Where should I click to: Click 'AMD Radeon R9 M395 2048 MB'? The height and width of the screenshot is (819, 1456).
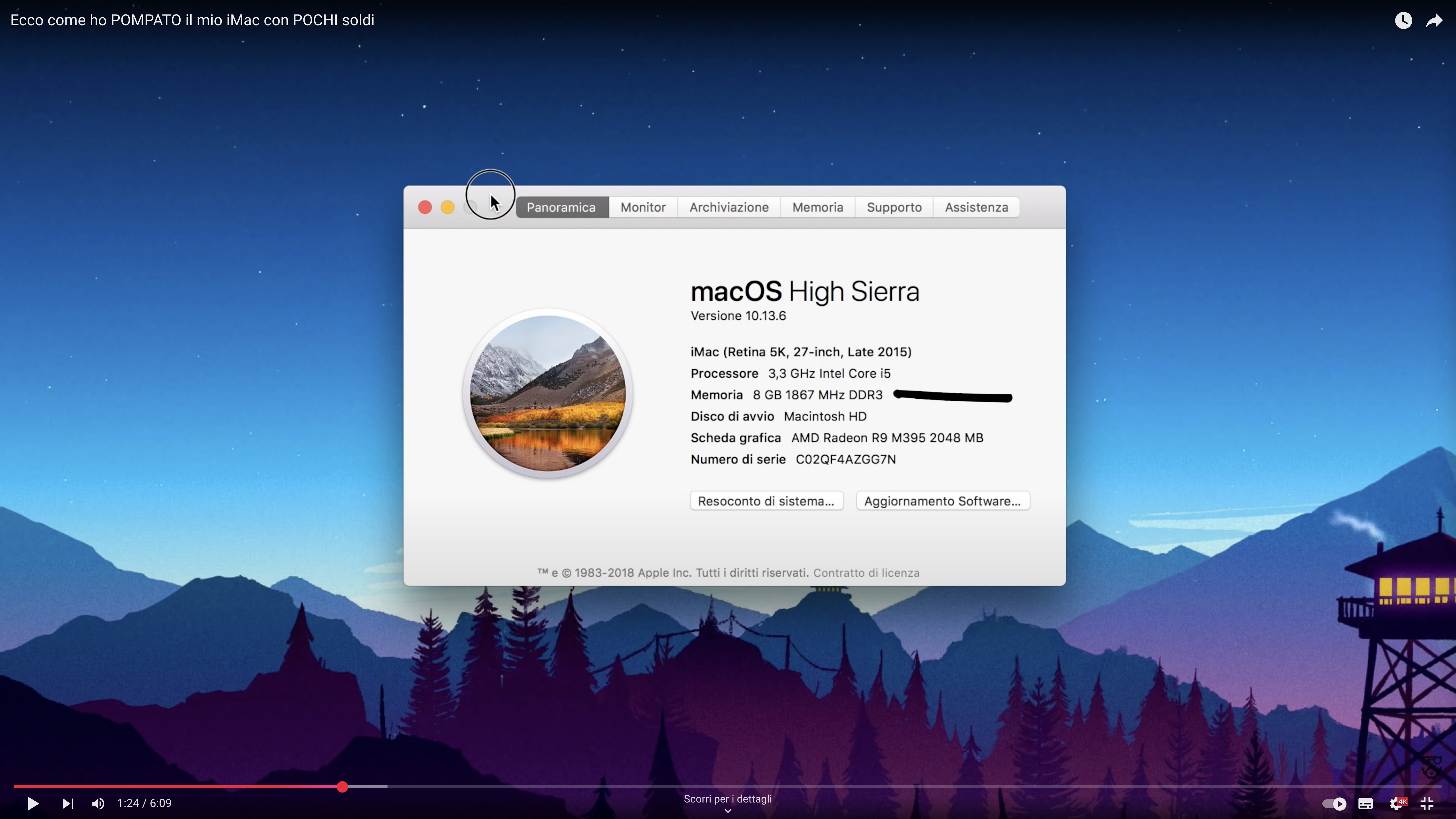(x=887, y=438)
